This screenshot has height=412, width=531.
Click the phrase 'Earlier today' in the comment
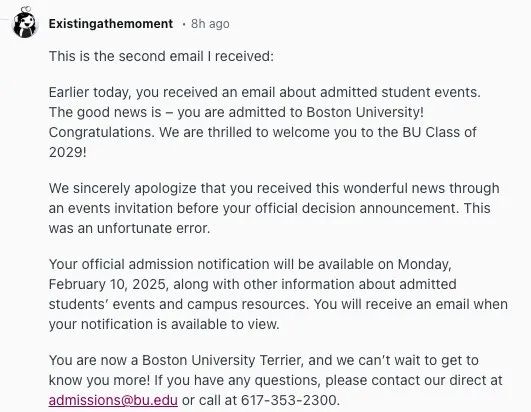(x=90, y=92)
